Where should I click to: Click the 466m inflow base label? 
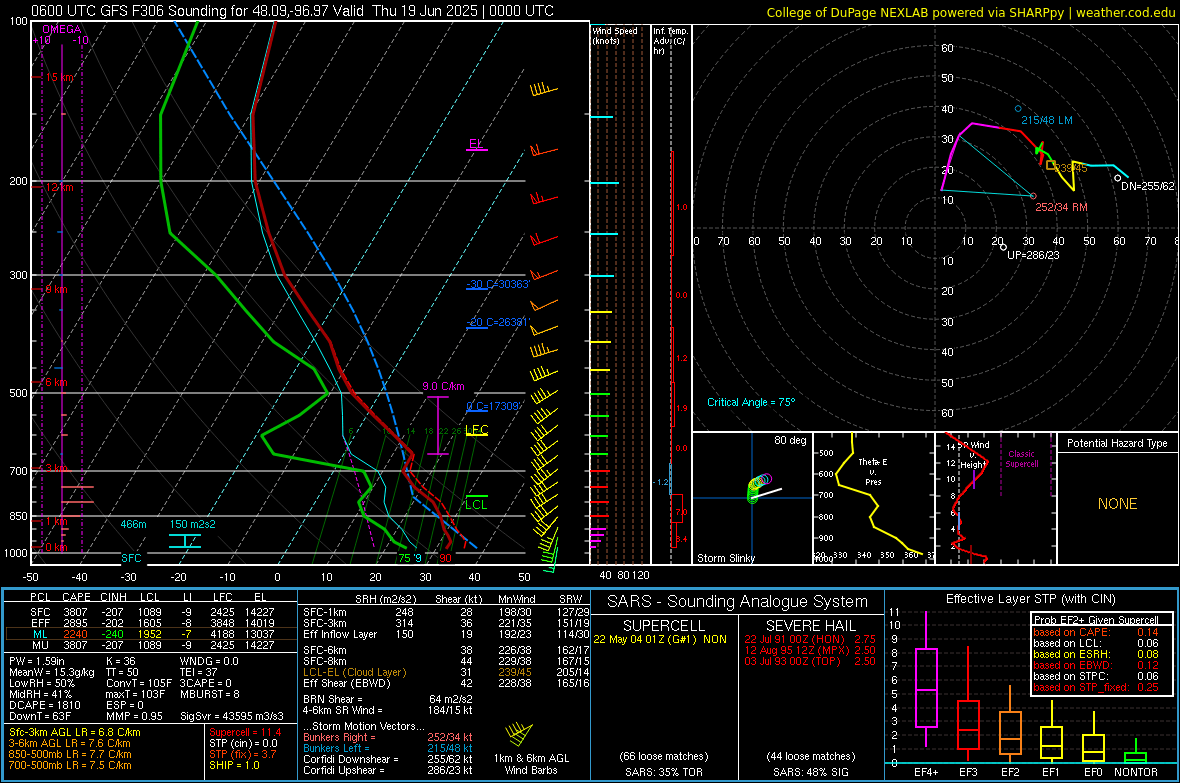[133, 524]
